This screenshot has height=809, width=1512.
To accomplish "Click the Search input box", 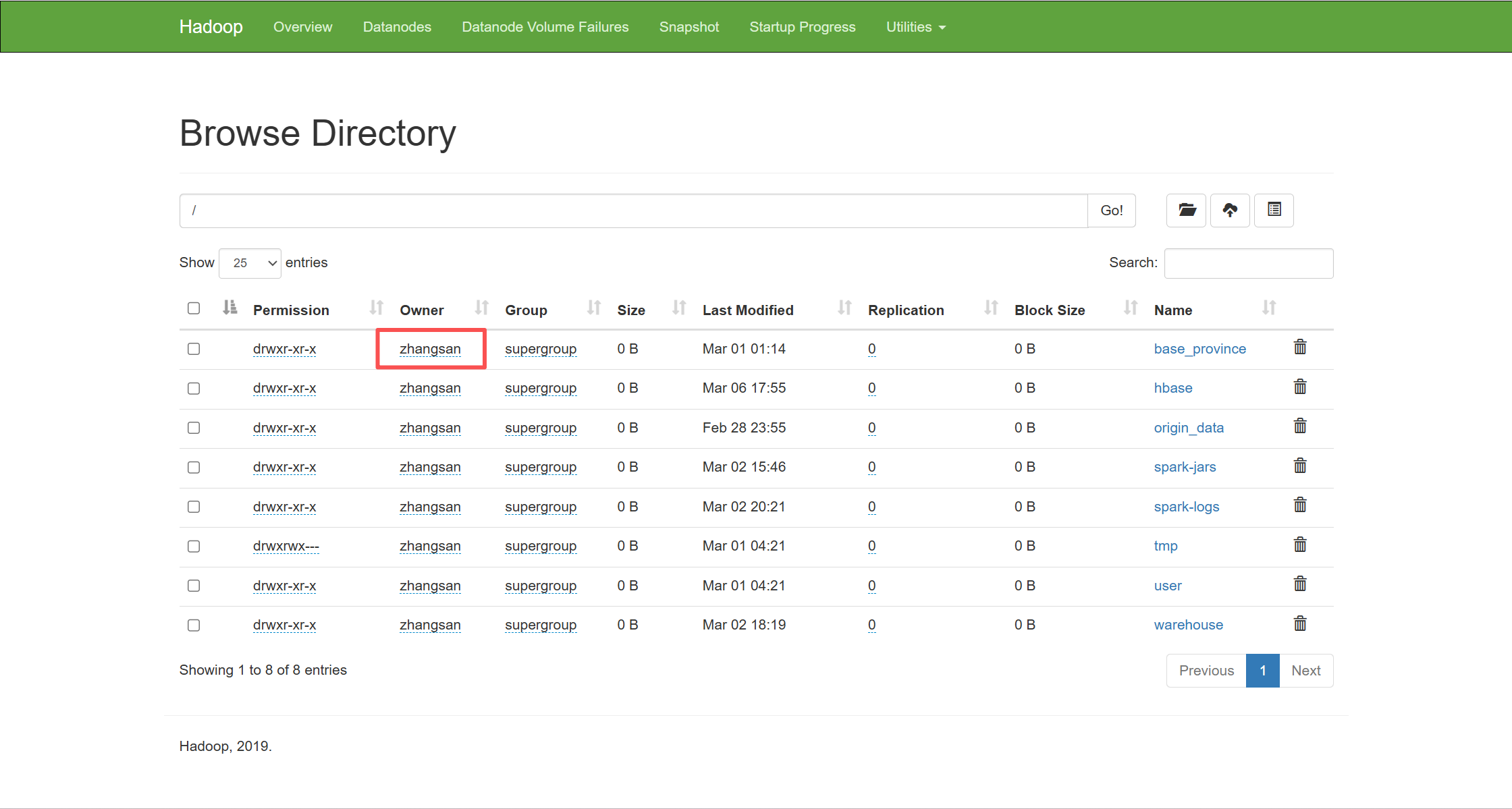I will pyautogui.click(x=1249, y=263).
